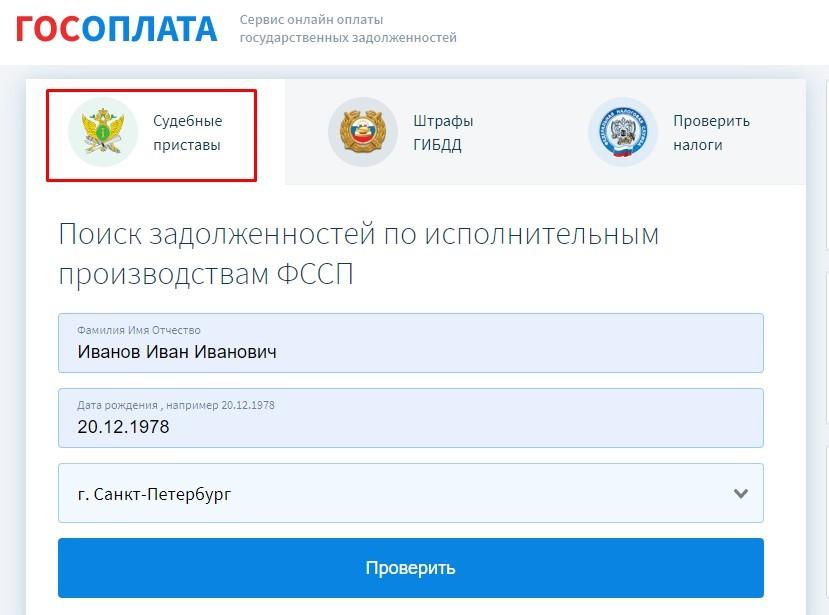Image resolution: width=829 pixels, height=615 pixels.
Task: Click the Поиск задолженностей heading text
Action: pos(358,254)
